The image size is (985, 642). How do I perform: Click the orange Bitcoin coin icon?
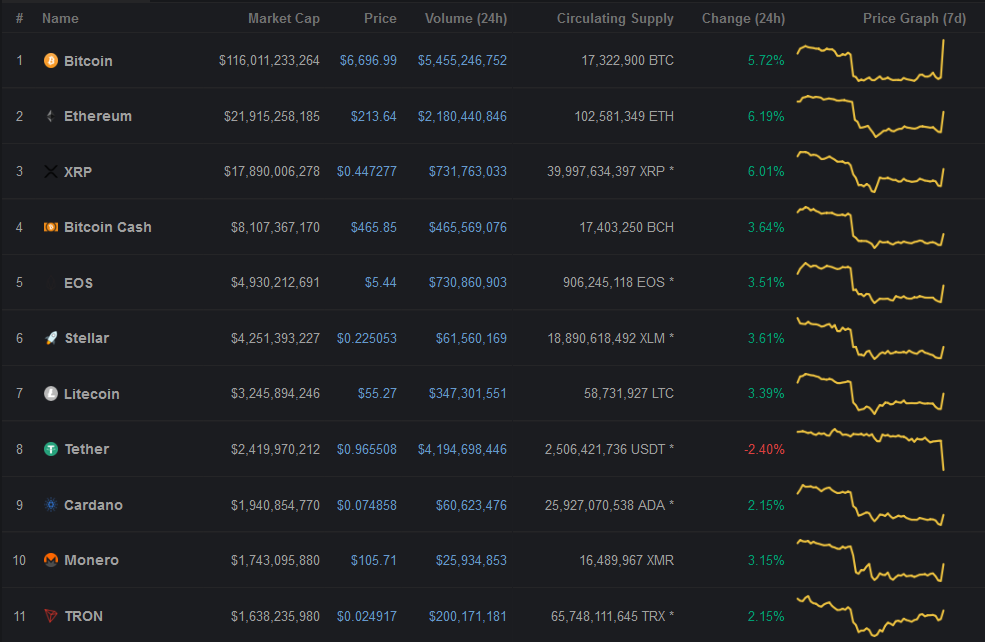(x=51, y=61)
